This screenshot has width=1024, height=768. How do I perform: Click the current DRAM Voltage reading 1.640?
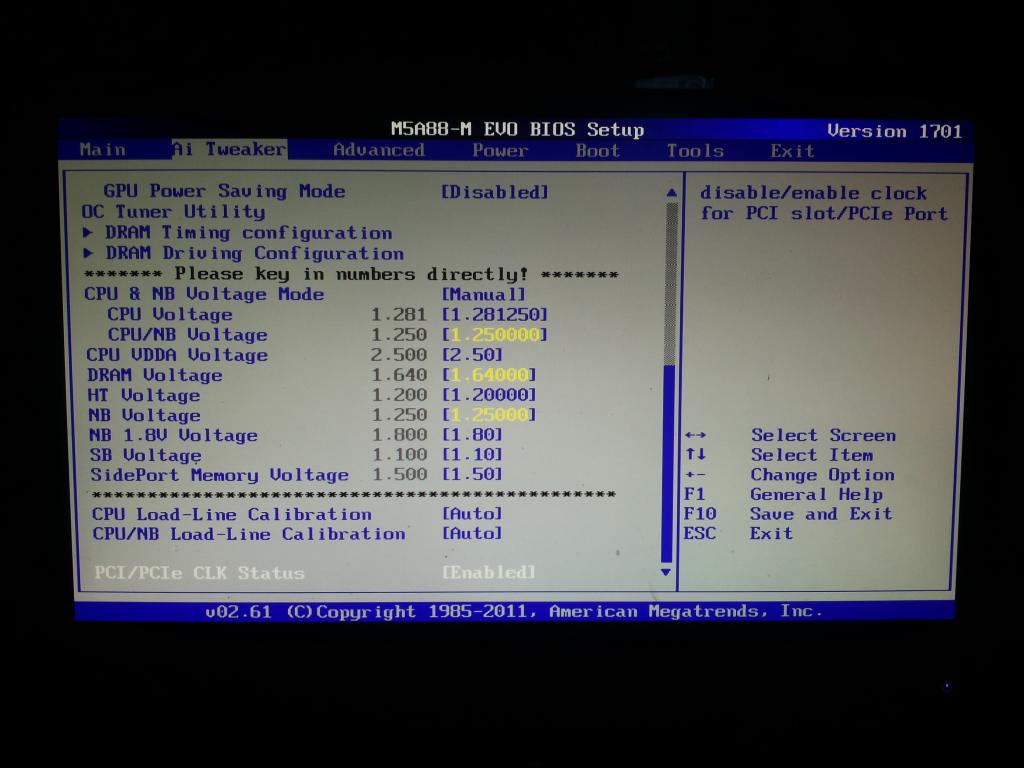(399, 375)
